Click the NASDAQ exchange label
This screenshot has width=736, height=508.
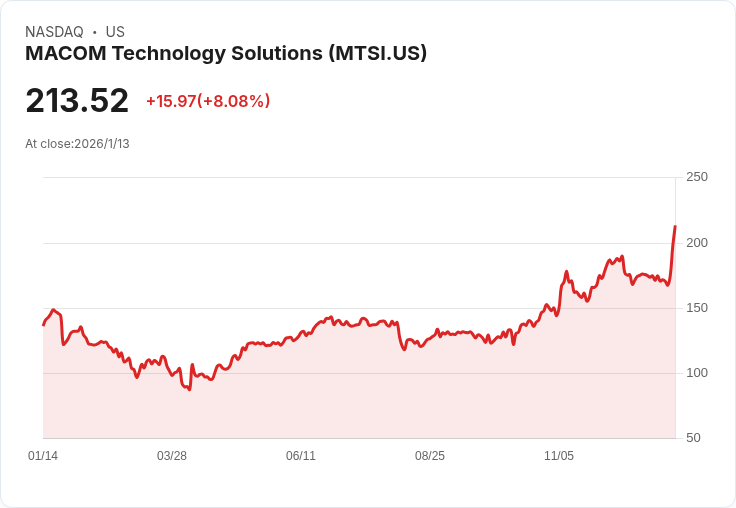(54, 32)
